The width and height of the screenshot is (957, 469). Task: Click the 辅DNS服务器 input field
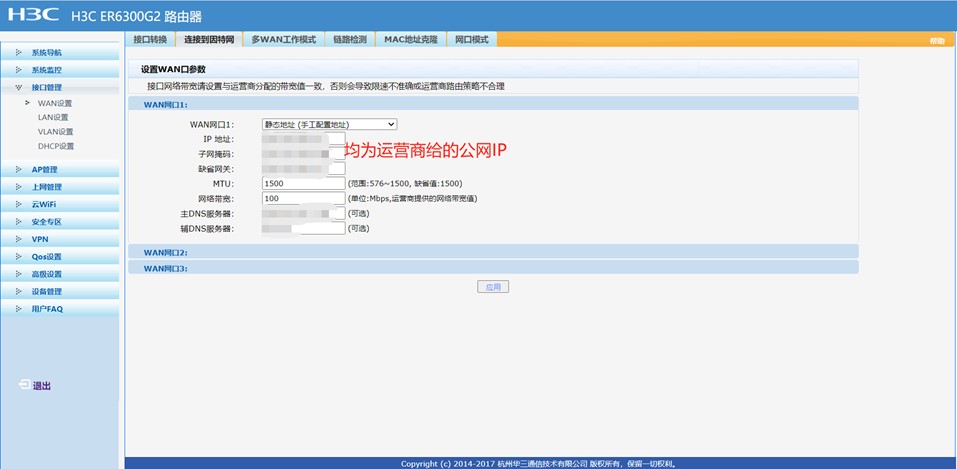click(x=303, y=228)
